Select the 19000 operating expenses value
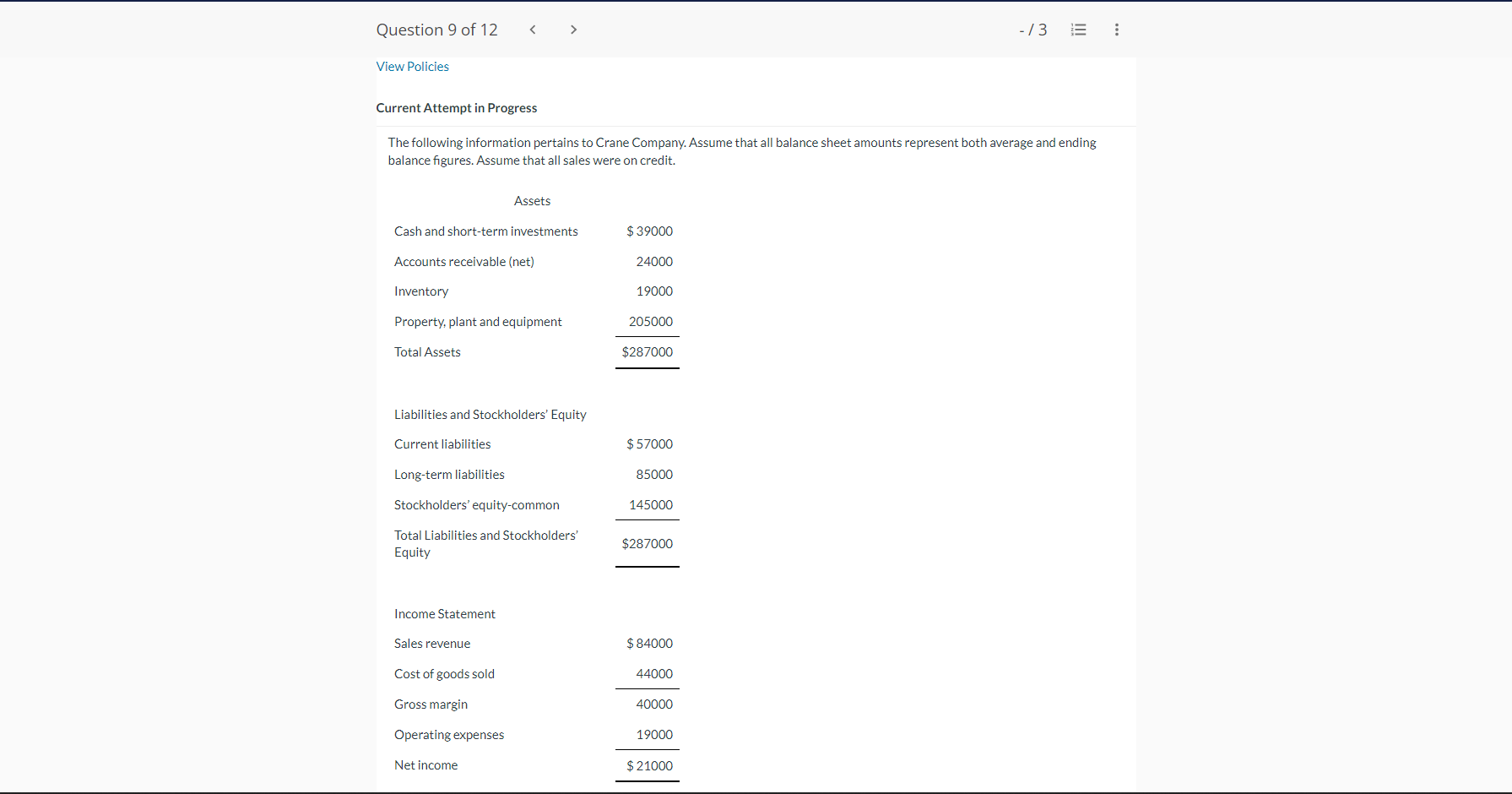Viewport: 1512px width, 794px height. 654,735
